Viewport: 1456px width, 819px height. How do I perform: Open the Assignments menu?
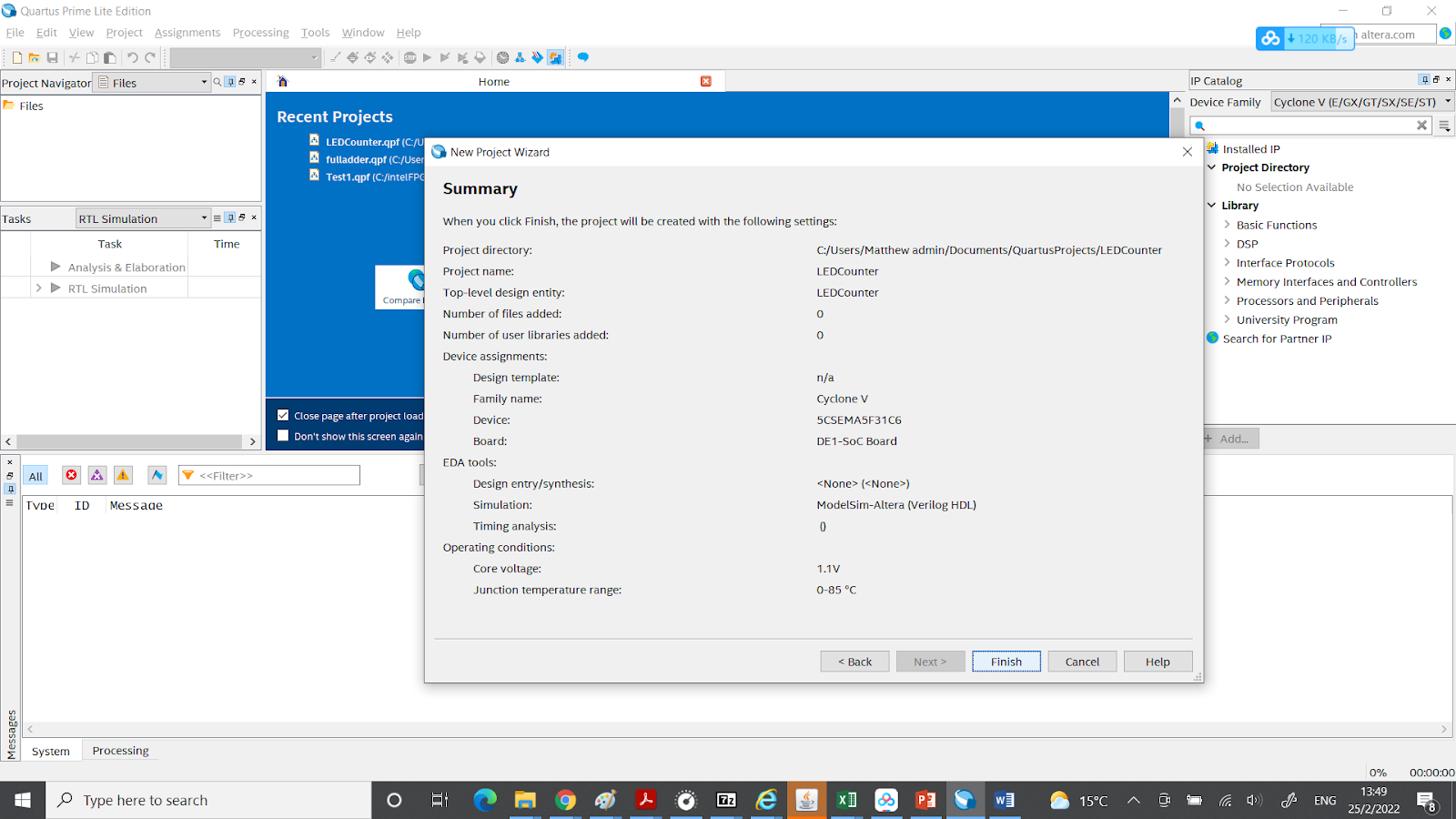(x=187, y=33)
